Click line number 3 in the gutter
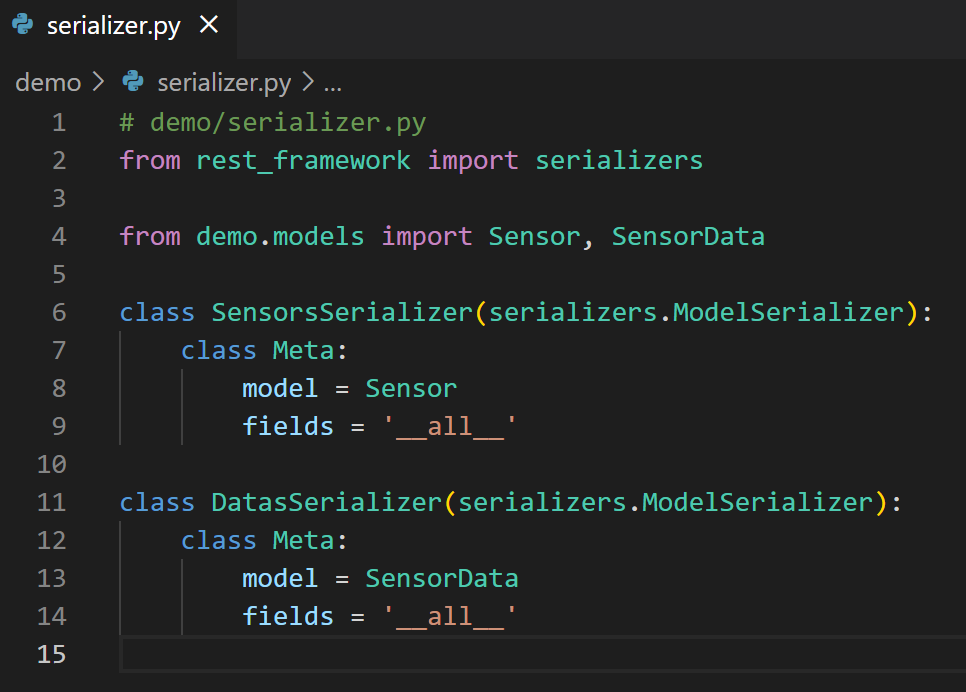 [x=57, y=198]
